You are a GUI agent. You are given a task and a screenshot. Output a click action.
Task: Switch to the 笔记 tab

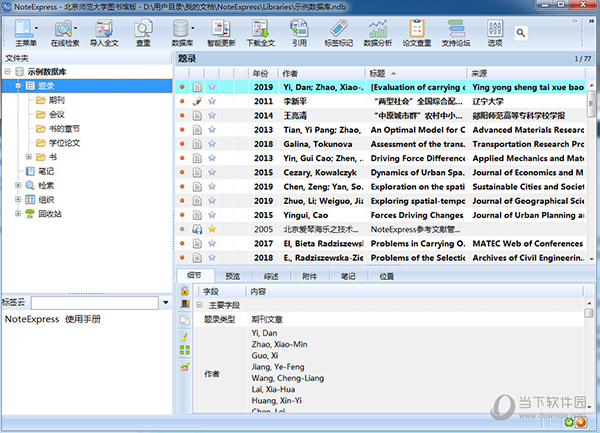(348, 276)
